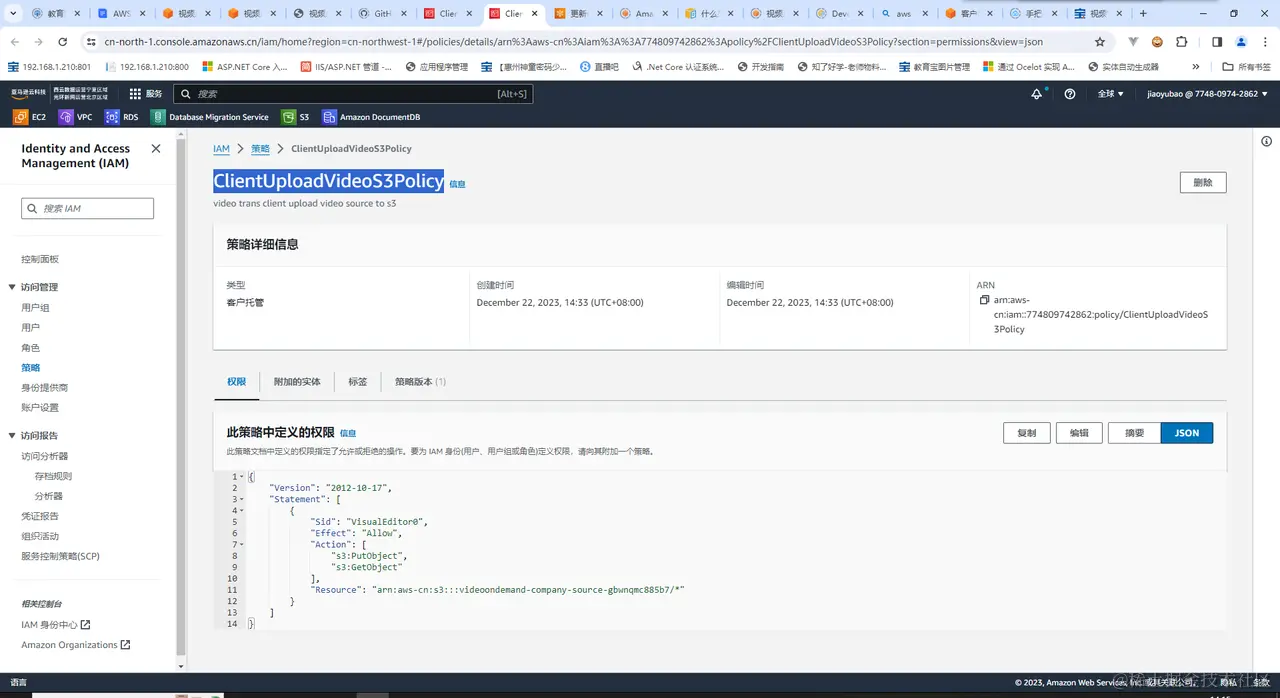Image resolution: width=1280 pixels, height=698 pixels.
Task: Open the notifications bell
Action: [1037, 93]
